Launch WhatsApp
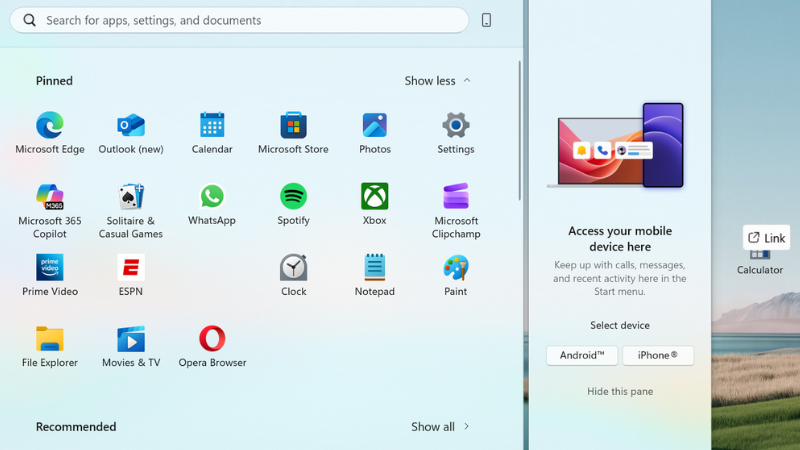 point(212,205)
